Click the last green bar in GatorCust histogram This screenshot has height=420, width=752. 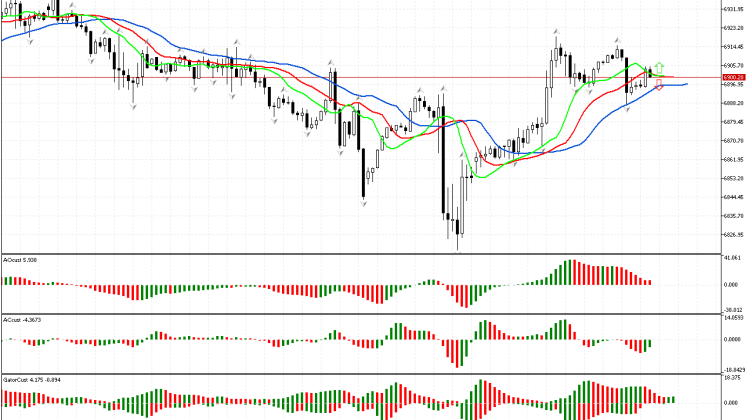click(x=672, y=398)
